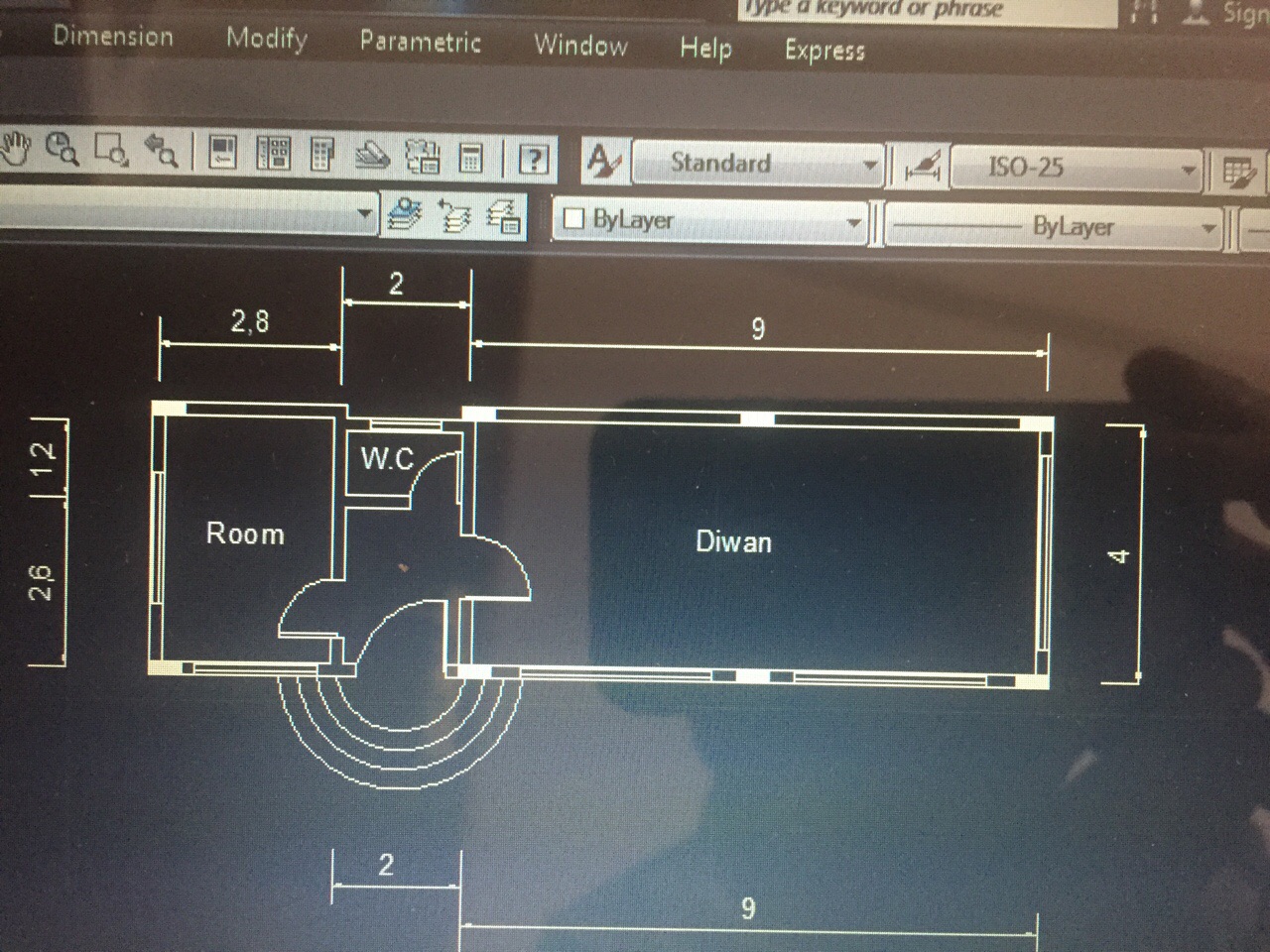Open Tool Palettes window icon
The image size is (1270, 952).
(322, 155)
